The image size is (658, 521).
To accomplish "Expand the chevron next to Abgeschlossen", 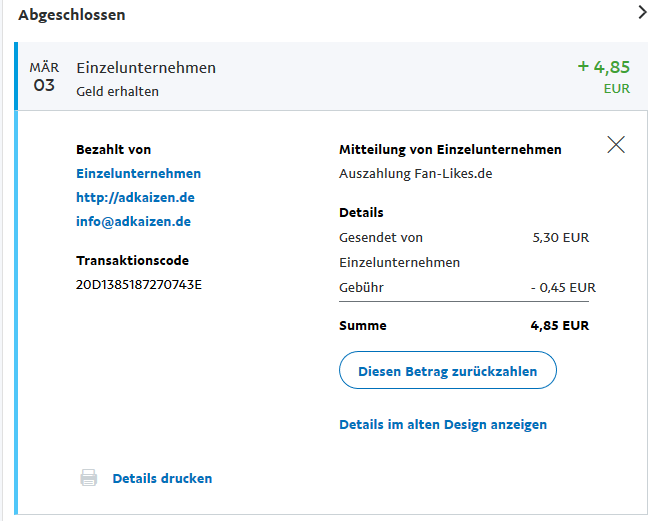I will [x=642, y=13].
